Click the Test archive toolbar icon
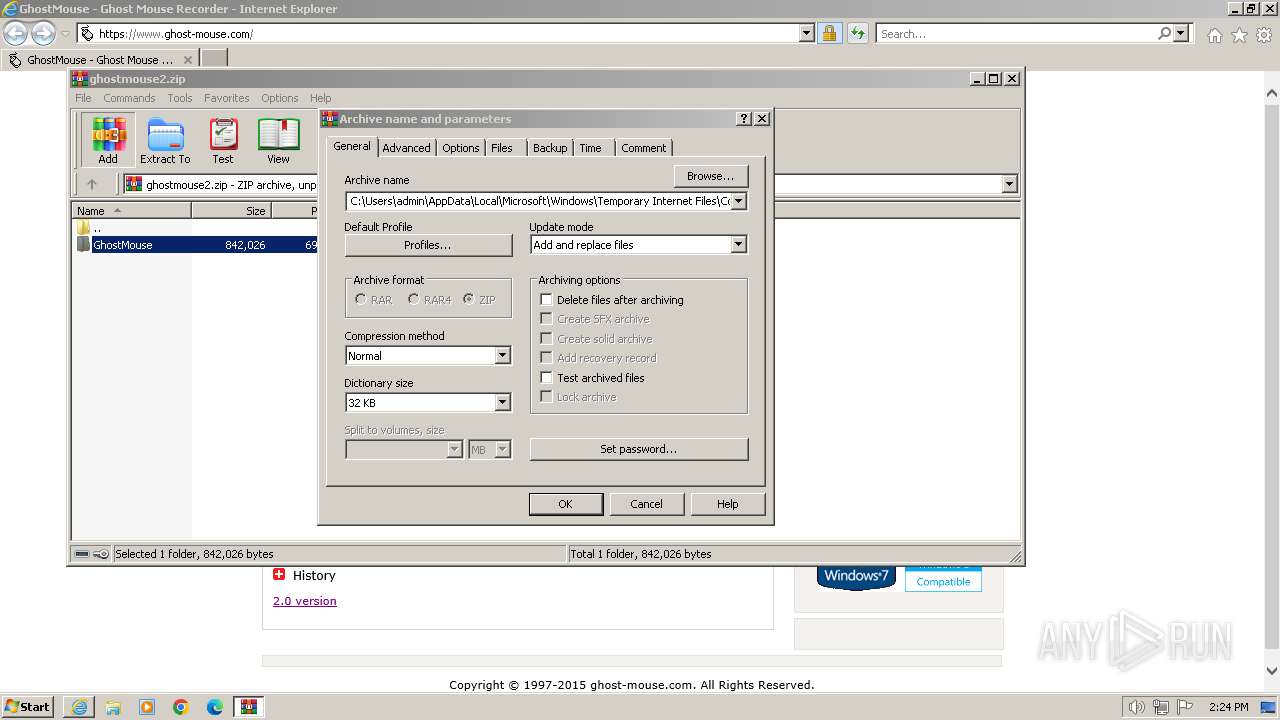Image resolution: width=1280 pixels, height=720 pixels. 223,139
